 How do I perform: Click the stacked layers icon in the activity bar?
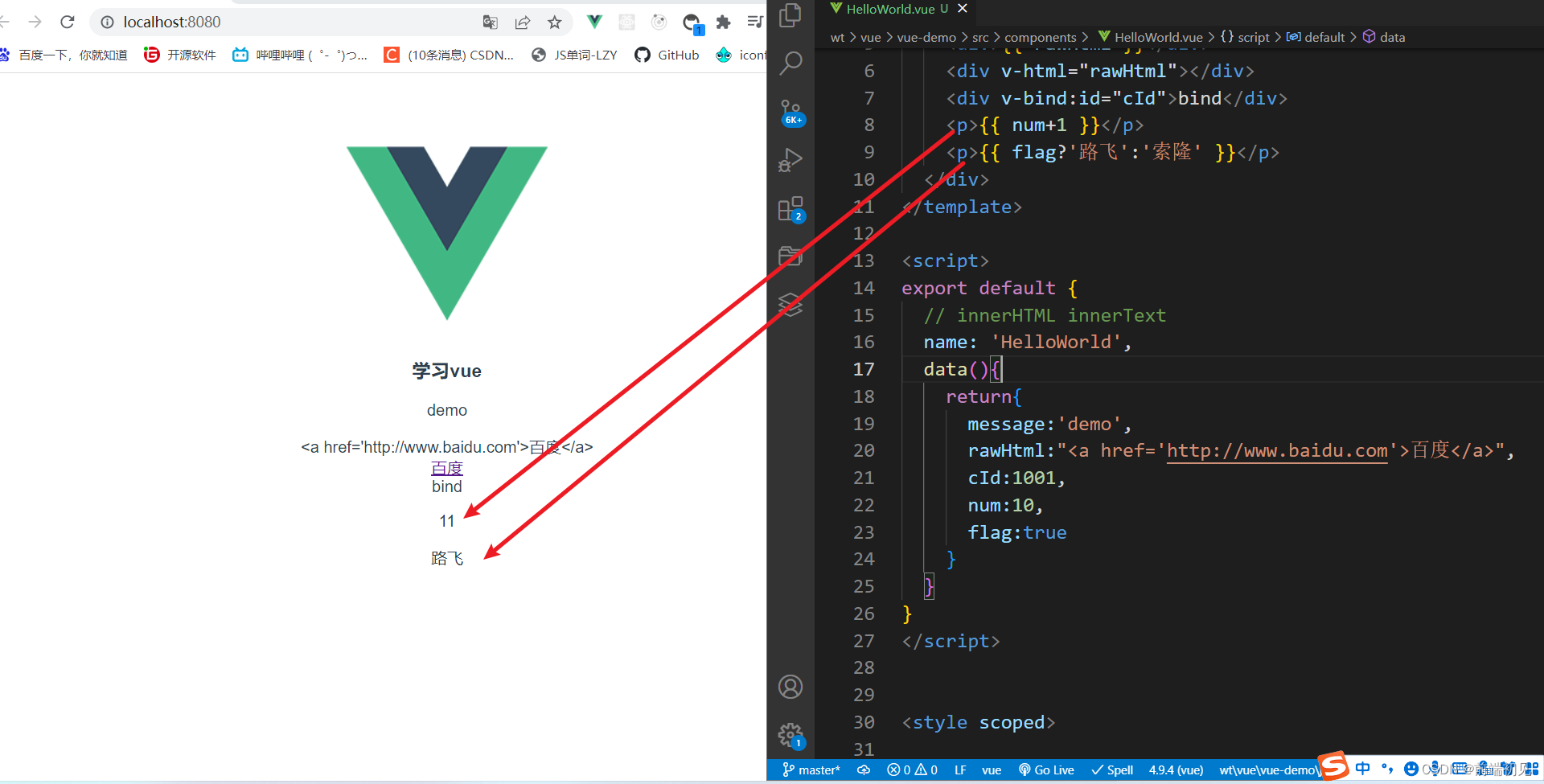[791, 305]
